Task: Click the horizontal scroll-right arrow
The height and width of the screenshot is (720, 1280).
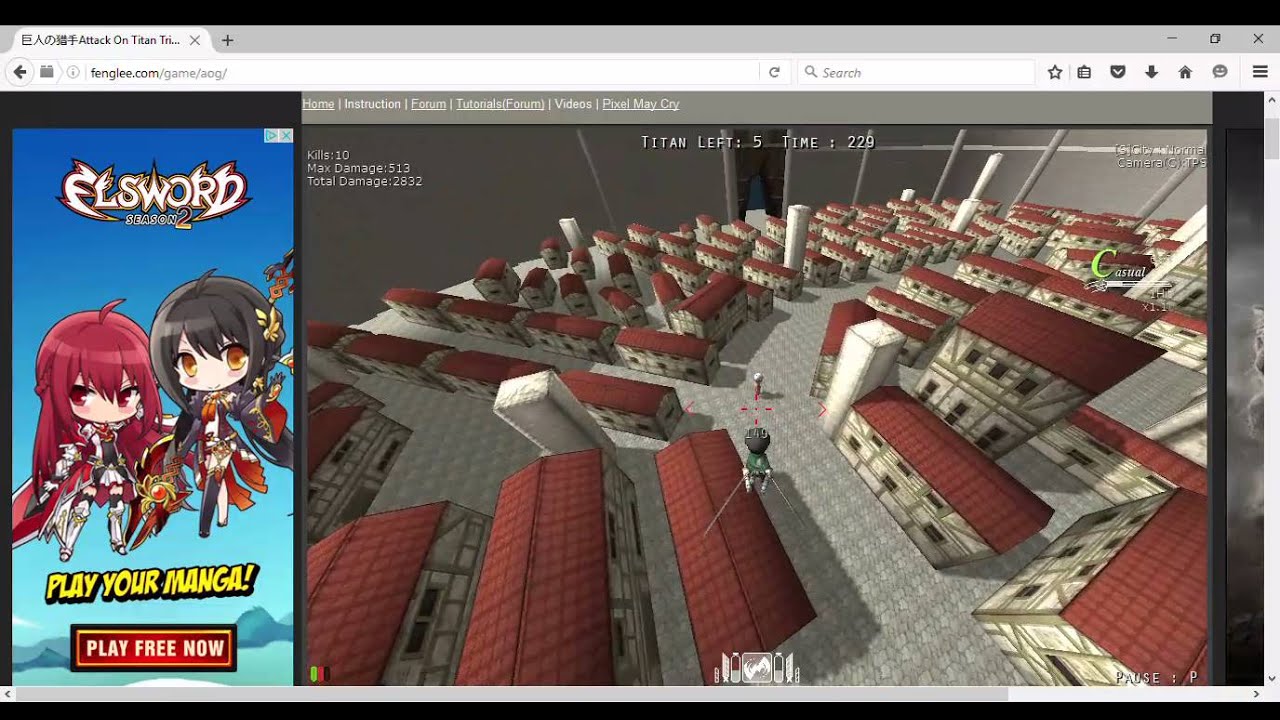Action: point(1256,693)
